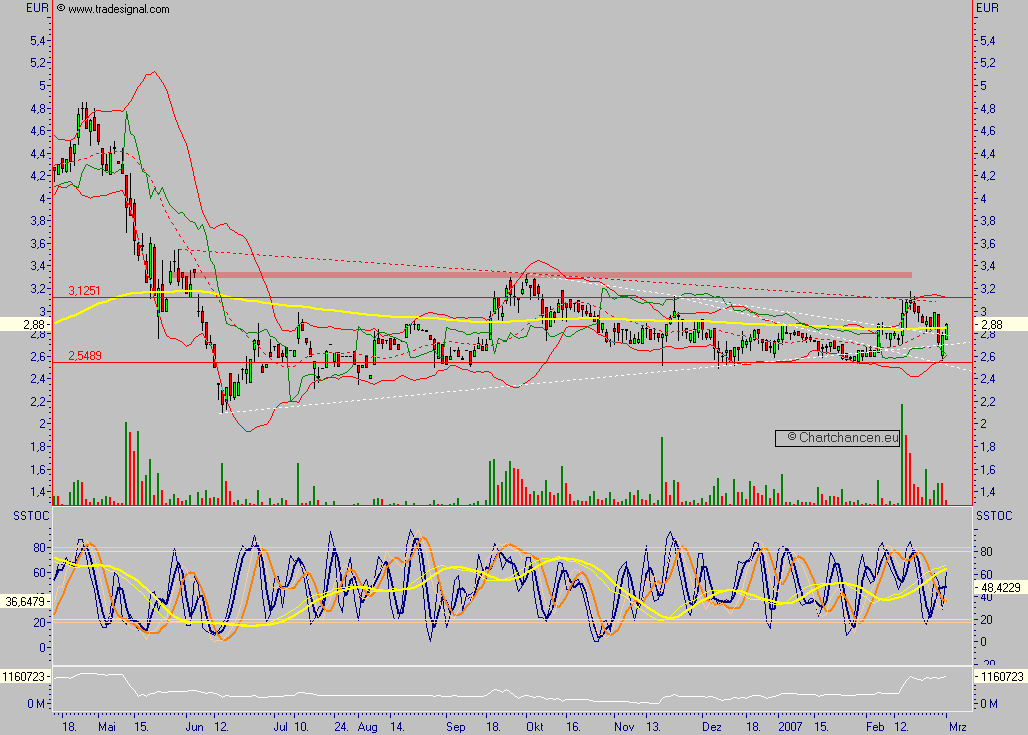Select the 3,1251 resistance level label
1028x735 pixels.
tap(84, 290)
